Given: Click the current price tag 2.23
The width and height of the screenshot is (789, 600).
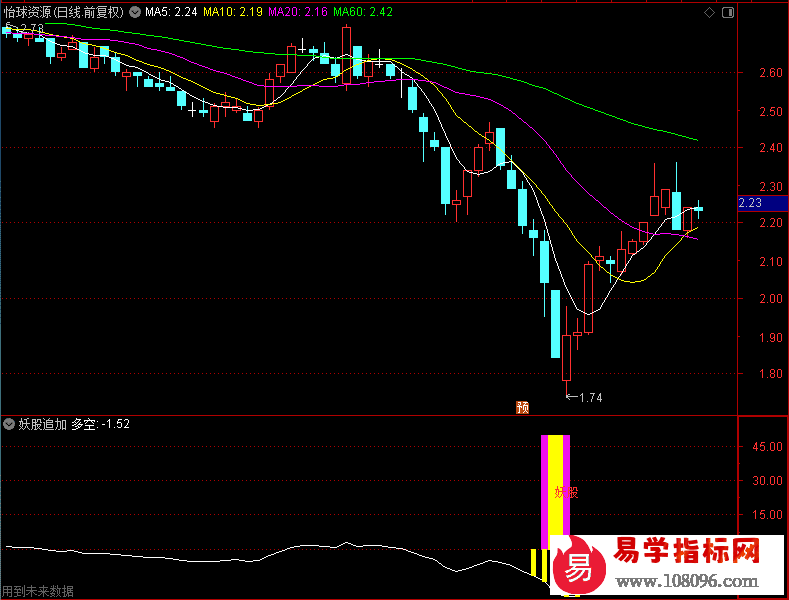Looking at the screenshot, I should point(762,203).
